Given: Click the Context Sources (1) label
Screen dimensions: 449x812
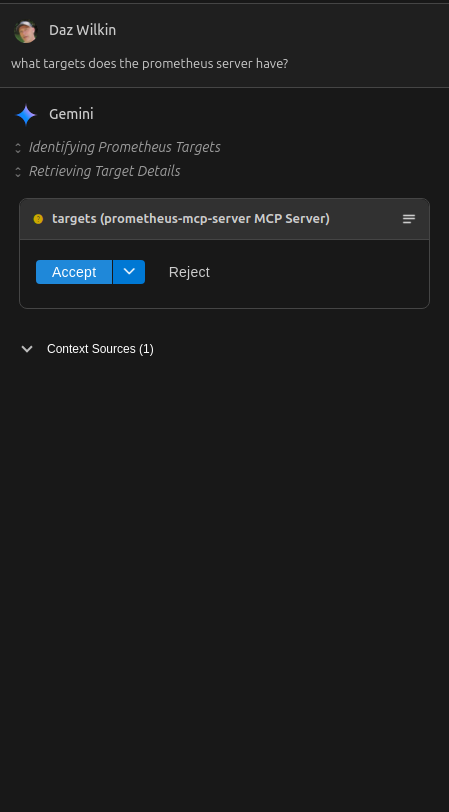Looking at the screenshot, I should (x=100, y=349).
